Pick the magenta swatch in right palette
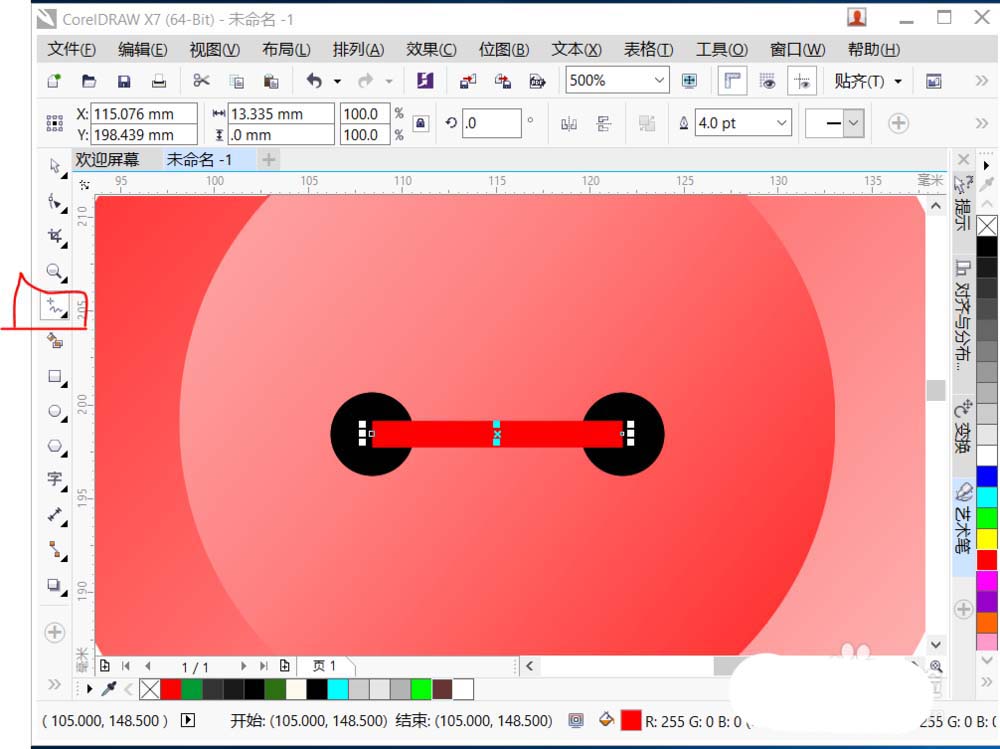 coord(987,581)
